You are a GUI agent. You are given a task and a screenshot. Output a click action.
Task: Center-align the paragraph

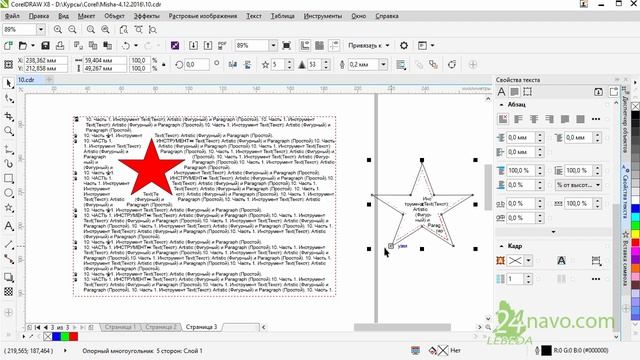click(x=534, y=119)
